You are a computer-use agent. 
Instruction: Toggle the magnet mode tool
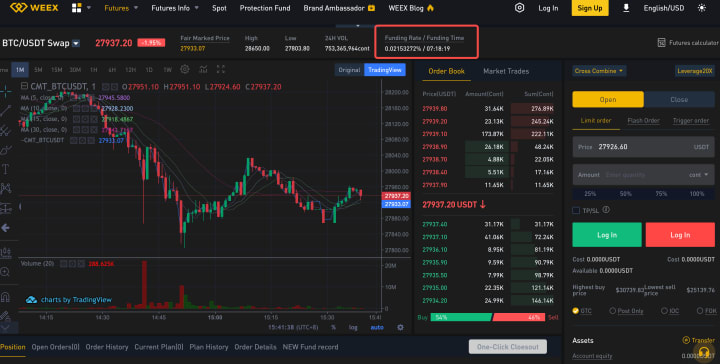[6, 297]
